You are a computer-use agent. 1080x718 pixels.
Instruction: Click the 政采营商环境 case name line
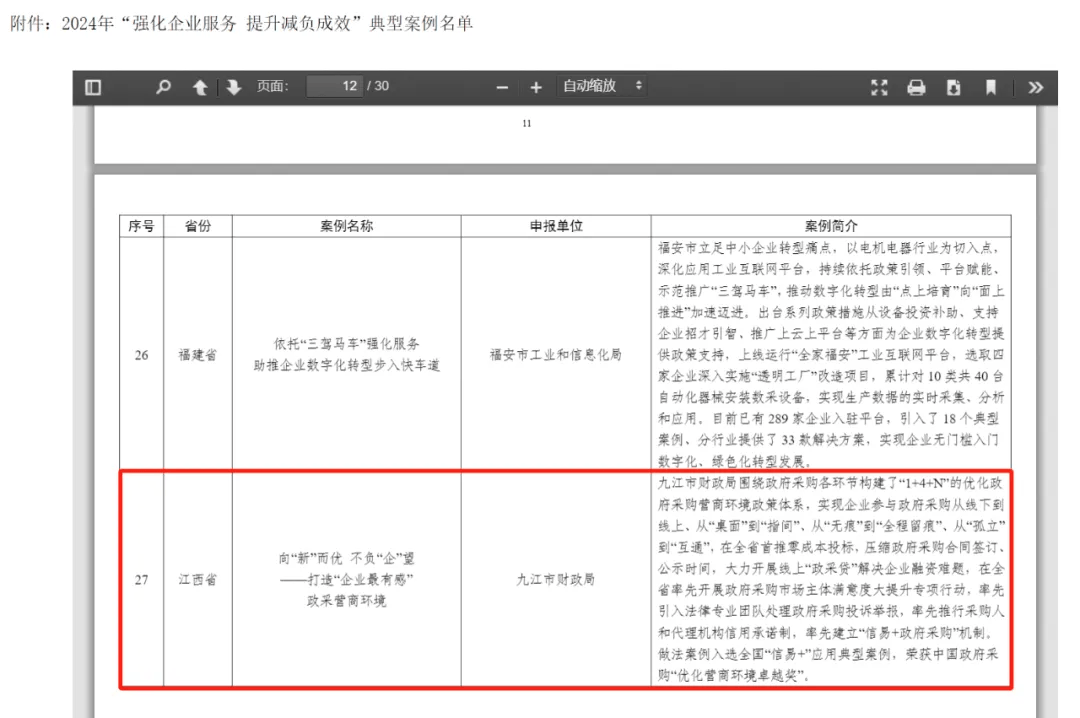click(346, 601)
